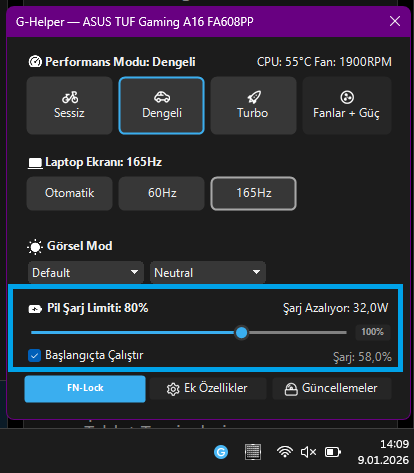
Task: Click the Ek Özellikler gear icon
Action: coord(173,389)
